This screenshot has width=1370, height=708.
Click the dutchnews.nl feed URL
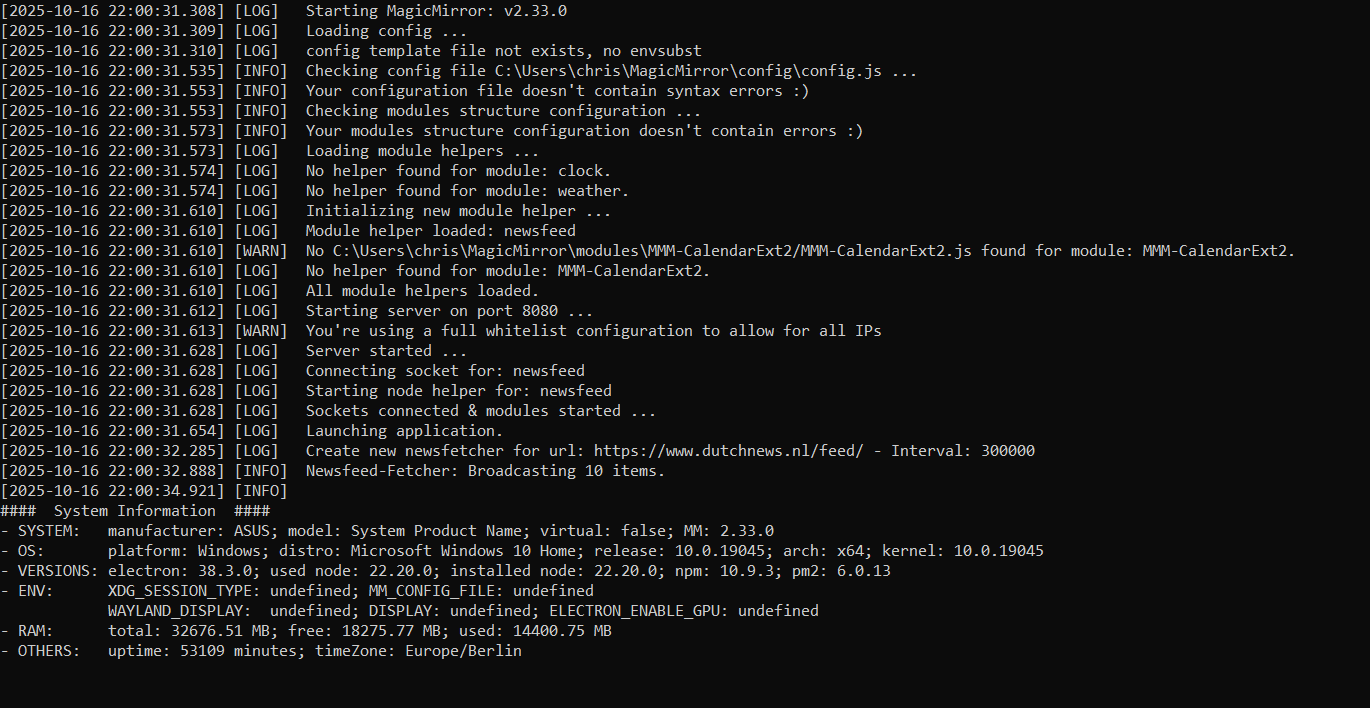pyautogui.click(x=728, y=451)
